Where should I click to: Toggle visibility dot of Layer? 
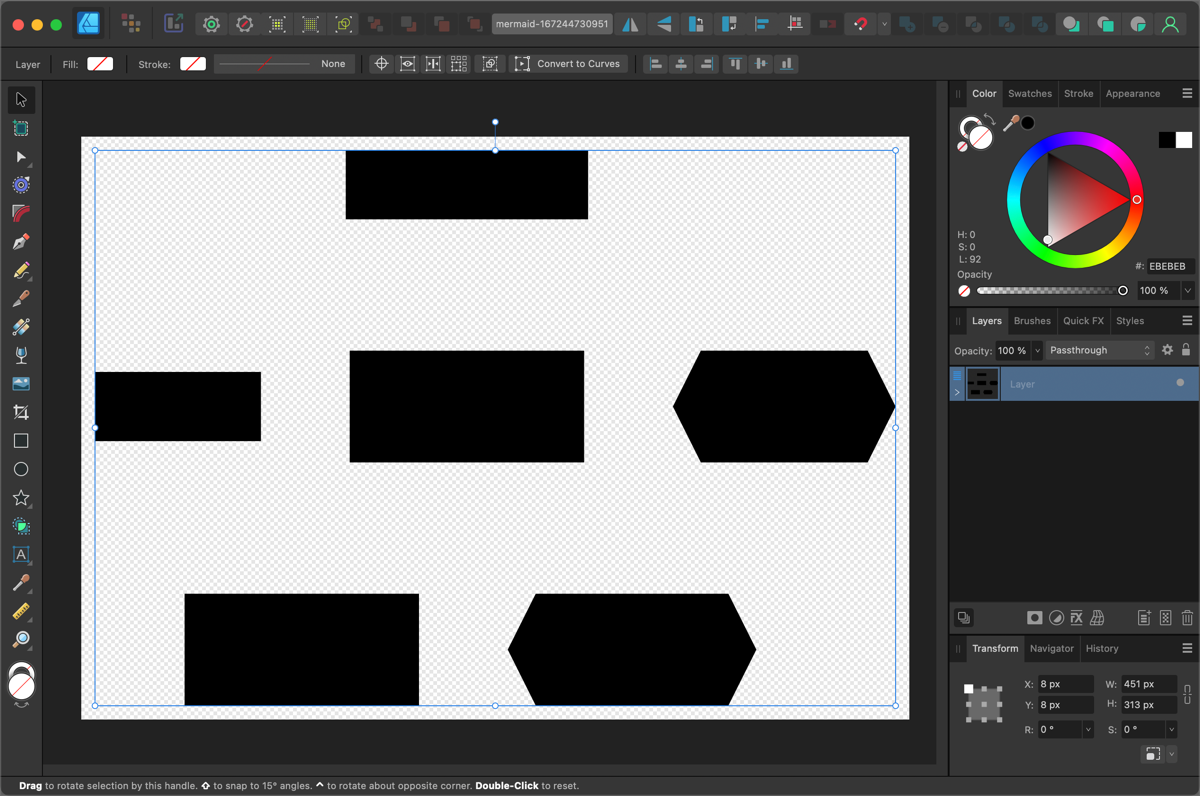[x=1180, y=383]
